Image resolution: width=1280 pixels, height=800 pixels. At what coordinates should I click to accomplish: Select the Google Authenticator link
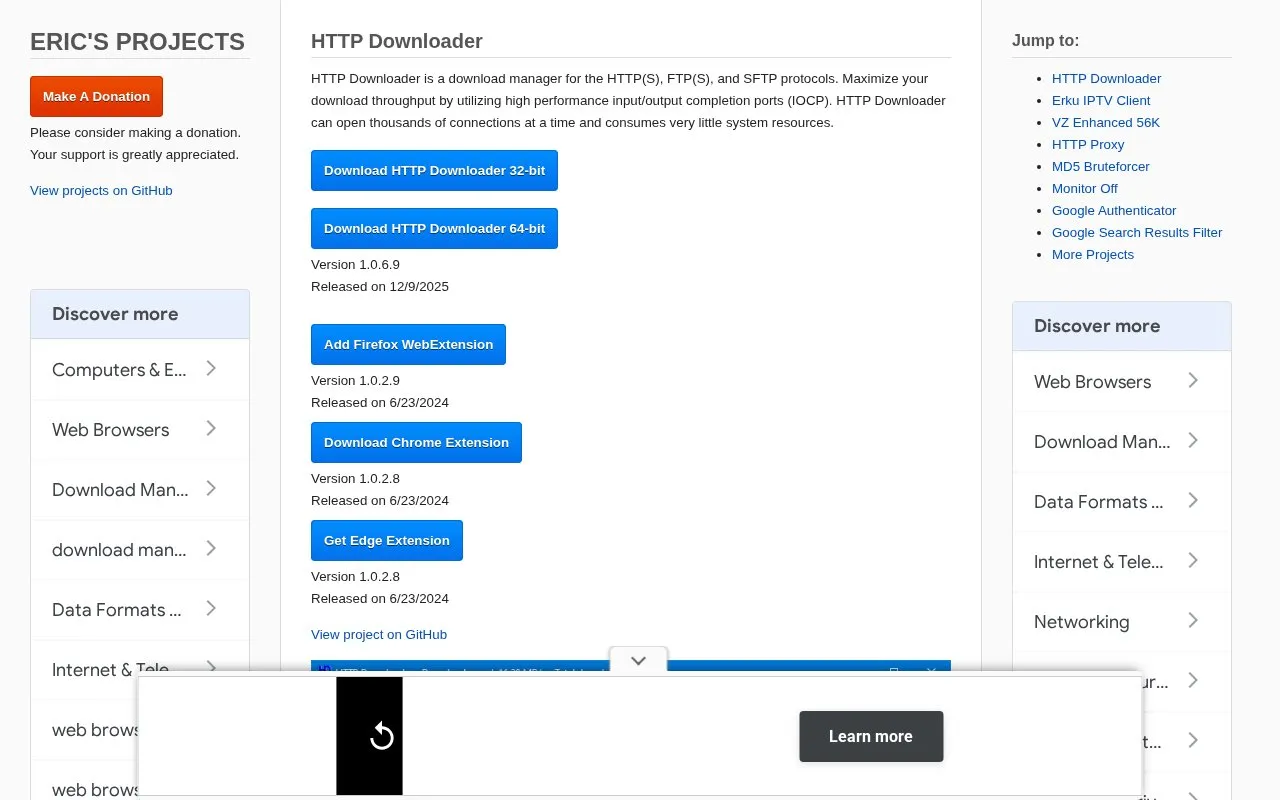(1114, 210)
